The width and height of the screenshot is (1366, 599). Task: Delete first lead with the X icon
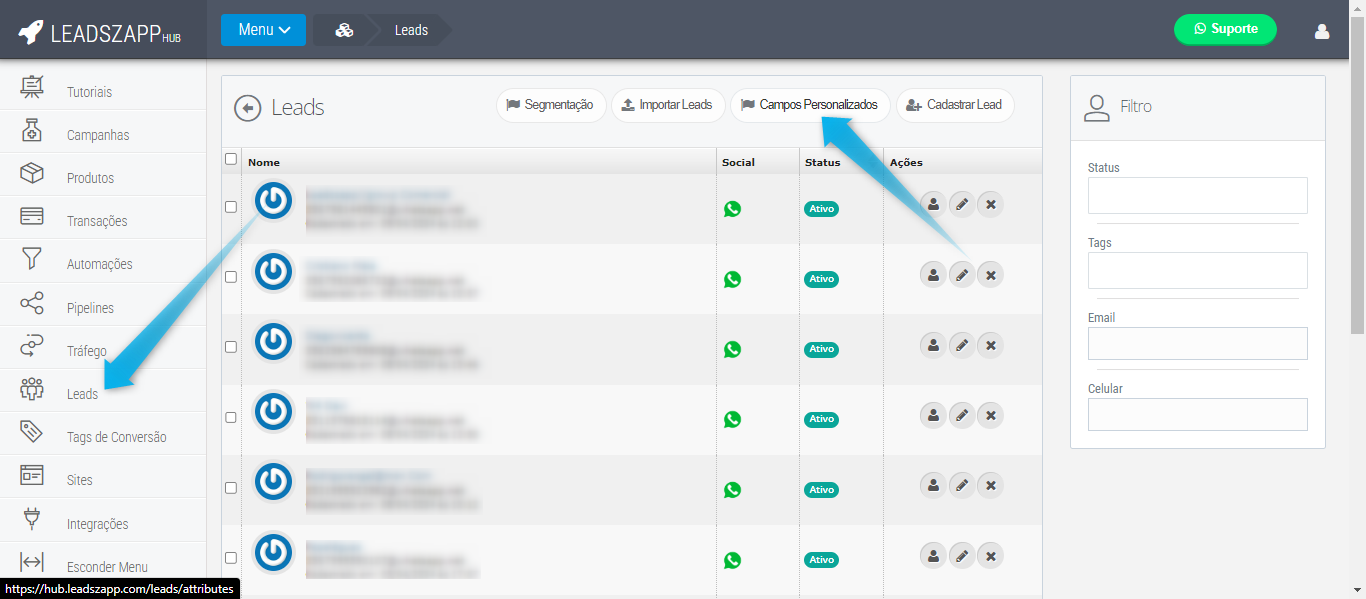[x=990, y=204]
